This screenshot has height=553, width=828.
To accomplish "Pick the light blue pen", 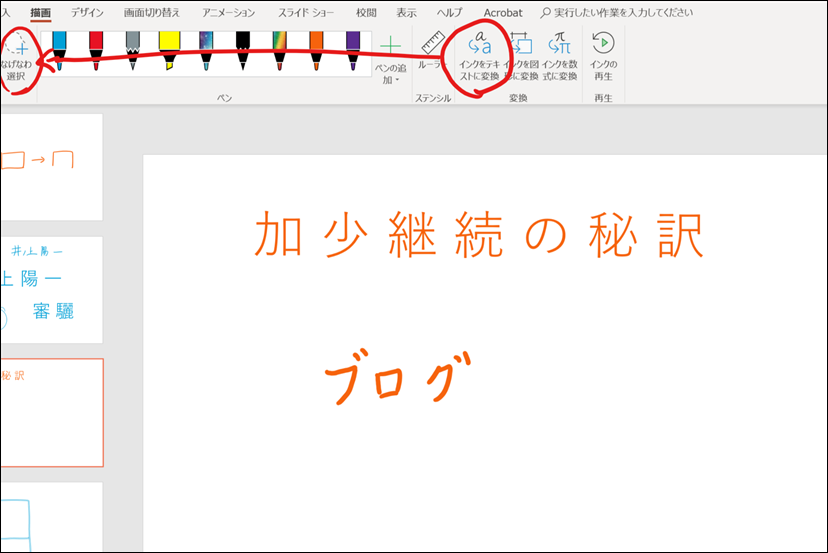I will 59,51.
